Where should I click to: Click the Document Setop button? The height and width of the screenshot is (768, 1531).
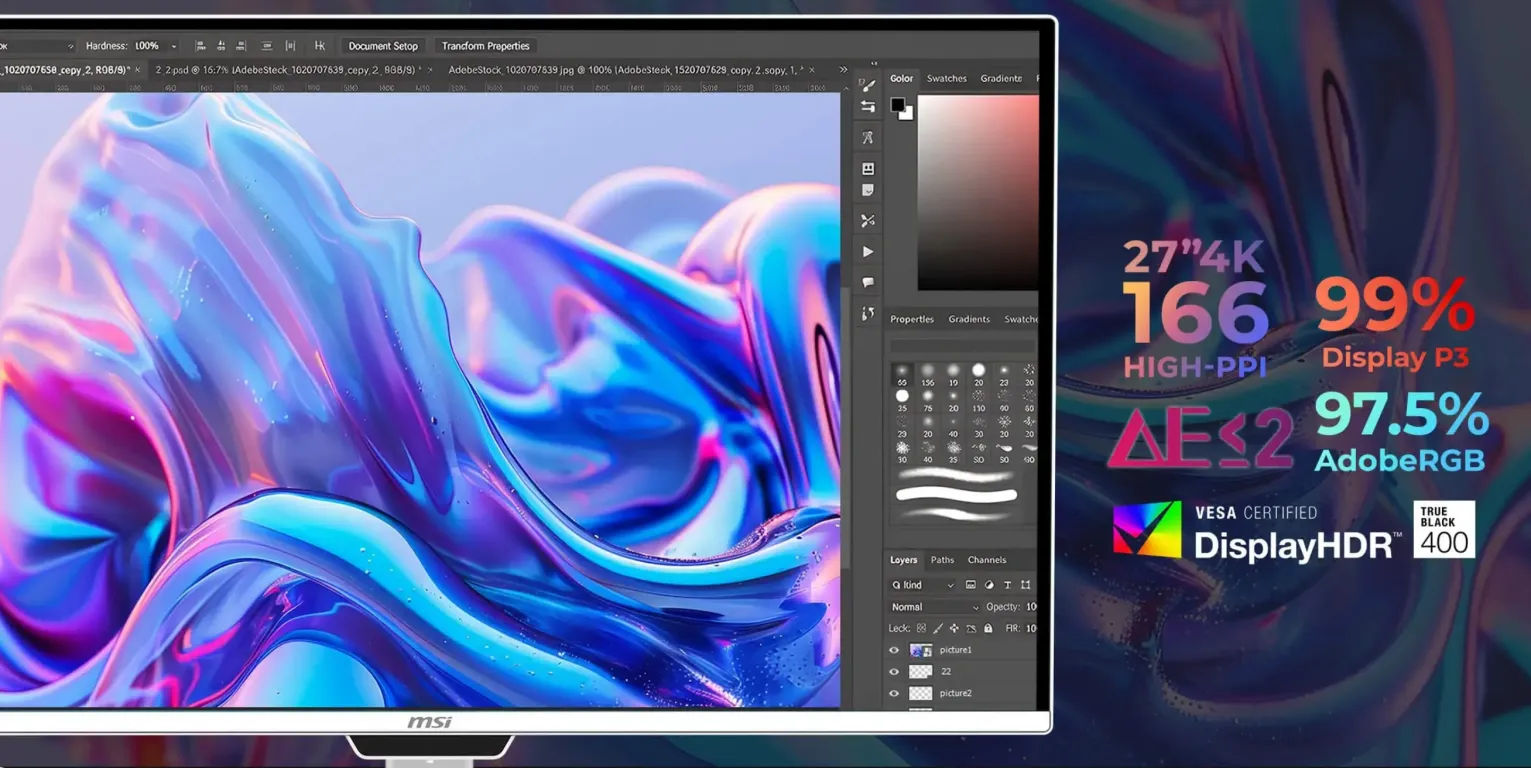383,46
